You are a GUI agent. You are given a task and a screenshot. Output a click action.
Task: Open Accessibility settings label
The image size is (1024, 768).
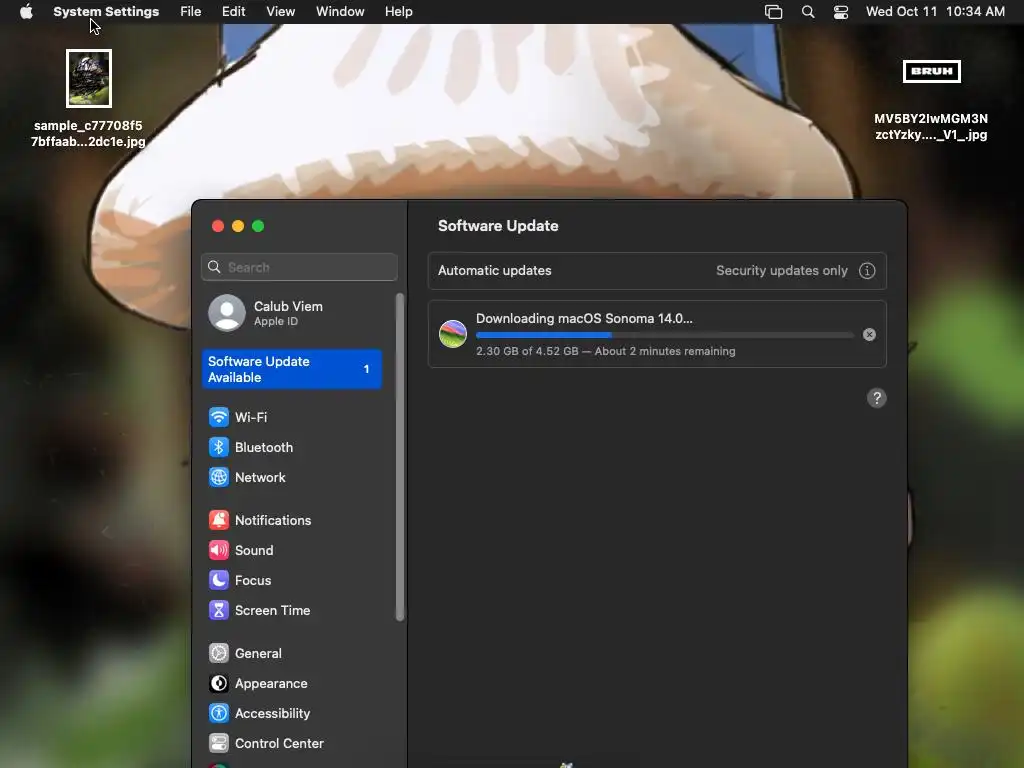coord(272,713)
